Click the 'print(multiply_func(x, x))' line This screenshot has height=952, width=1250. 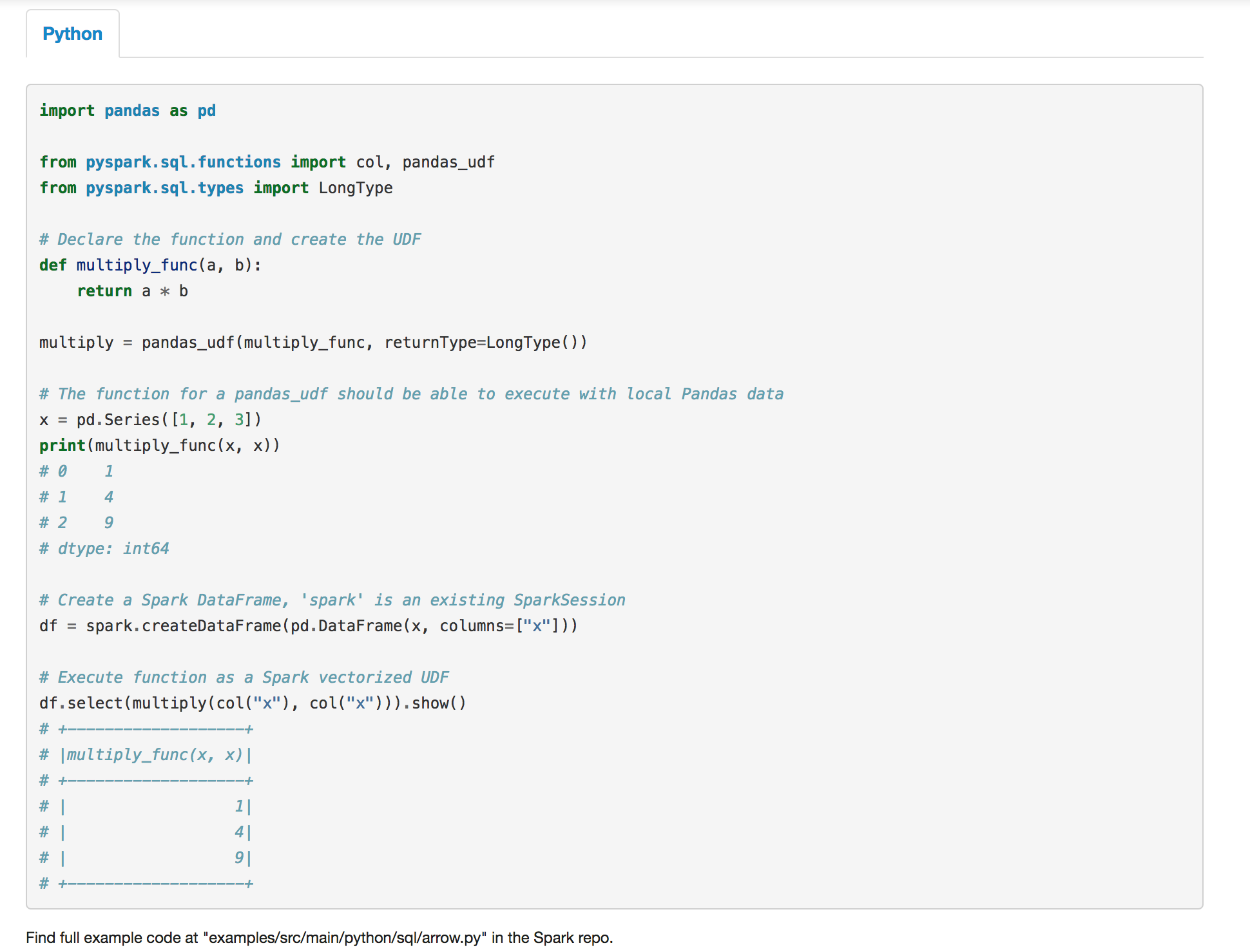coord(159,446)
